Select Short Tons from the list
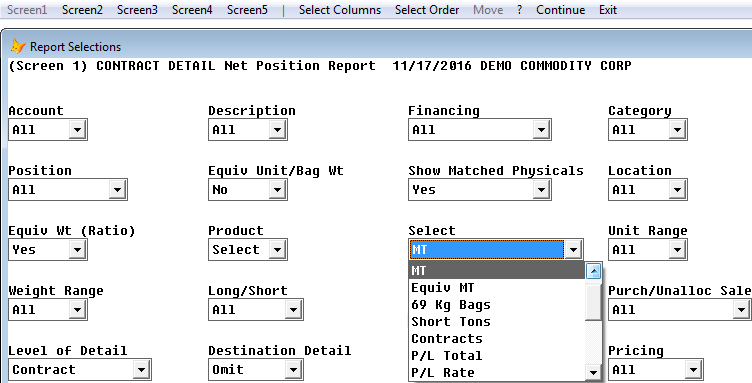Image resolution: width=752 pixels, height=383 pixels. click(x=497, y=322)
